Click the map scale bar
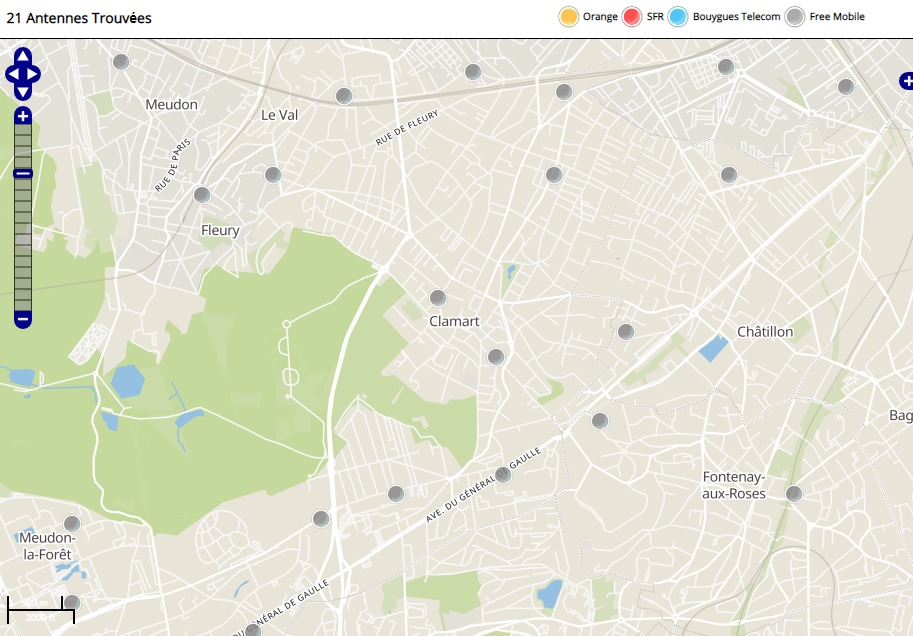The image size is (913, 636). (x=41, y=610)
